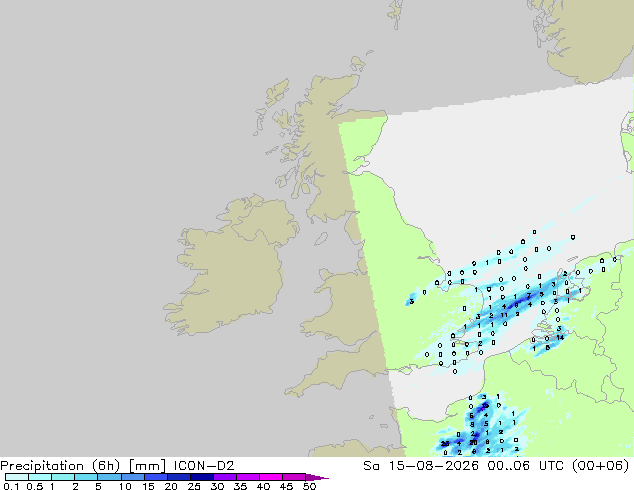This screenshot has width=634, height=490.
Task: Click the 'ICON-D2' model name text
Action: (204, 466)
